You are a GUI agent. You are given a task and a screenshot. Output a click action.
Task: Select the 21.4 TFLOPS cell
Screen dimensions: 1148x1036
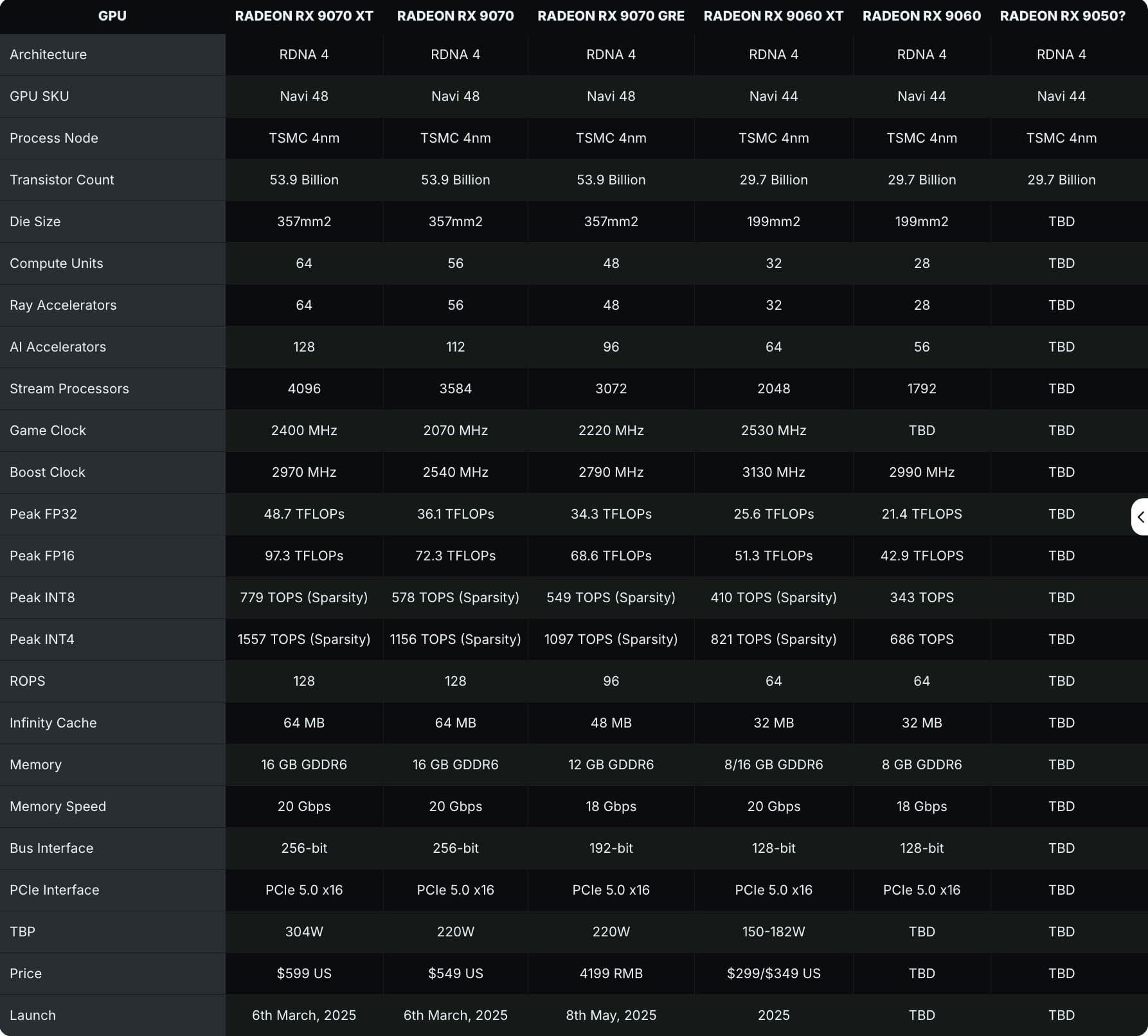point(922,514)
